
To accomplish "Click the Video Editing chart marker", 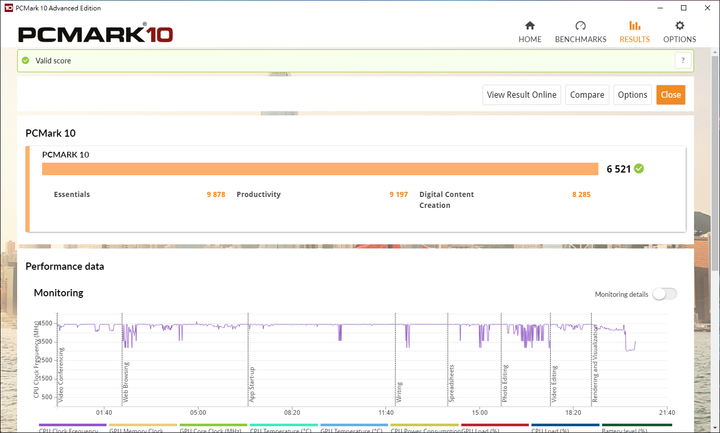I will pos(554,384).
